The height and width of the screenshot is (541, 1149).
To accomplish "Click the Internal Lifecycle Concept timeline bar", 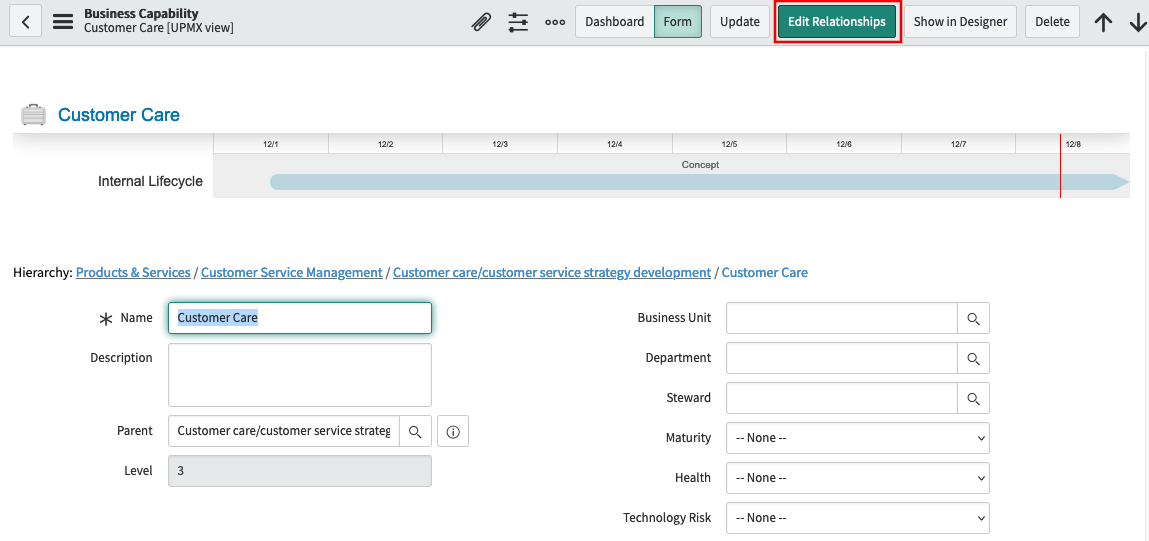I will click(x=700, y=182).
